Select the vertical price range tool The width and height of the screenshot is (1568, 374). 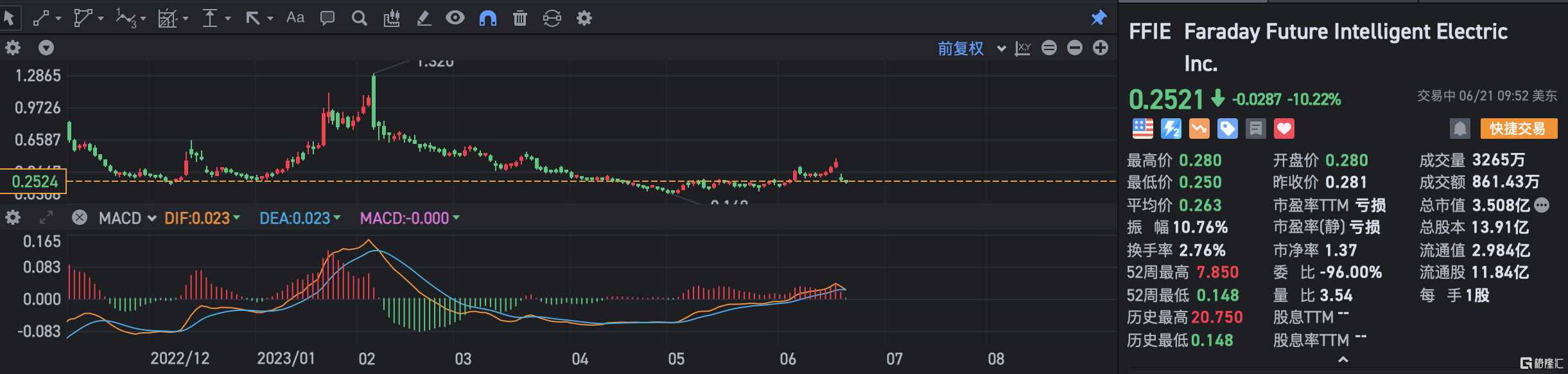click(x=210, y=18)
